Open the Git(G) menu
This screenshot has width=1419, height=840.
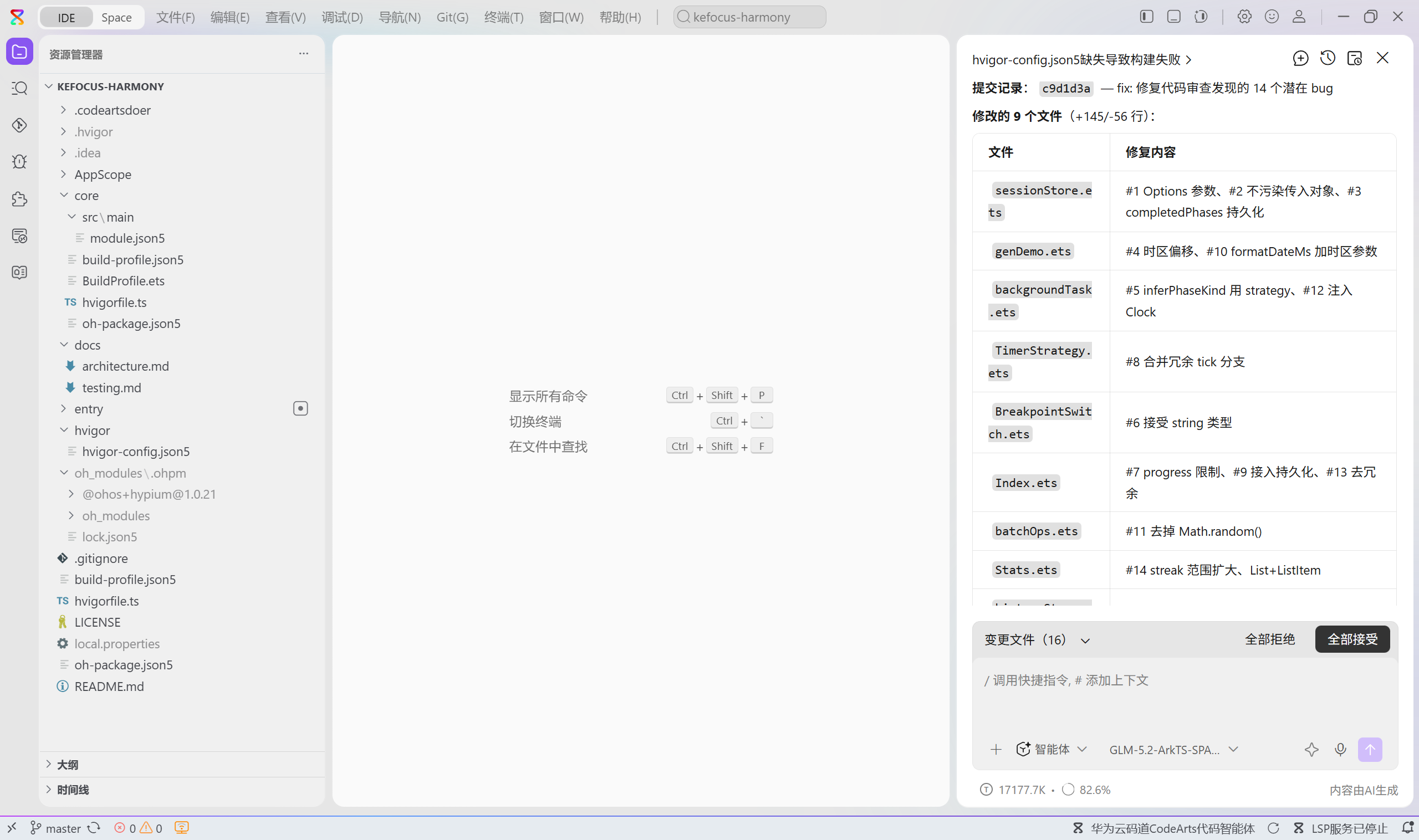click(452, 17)
